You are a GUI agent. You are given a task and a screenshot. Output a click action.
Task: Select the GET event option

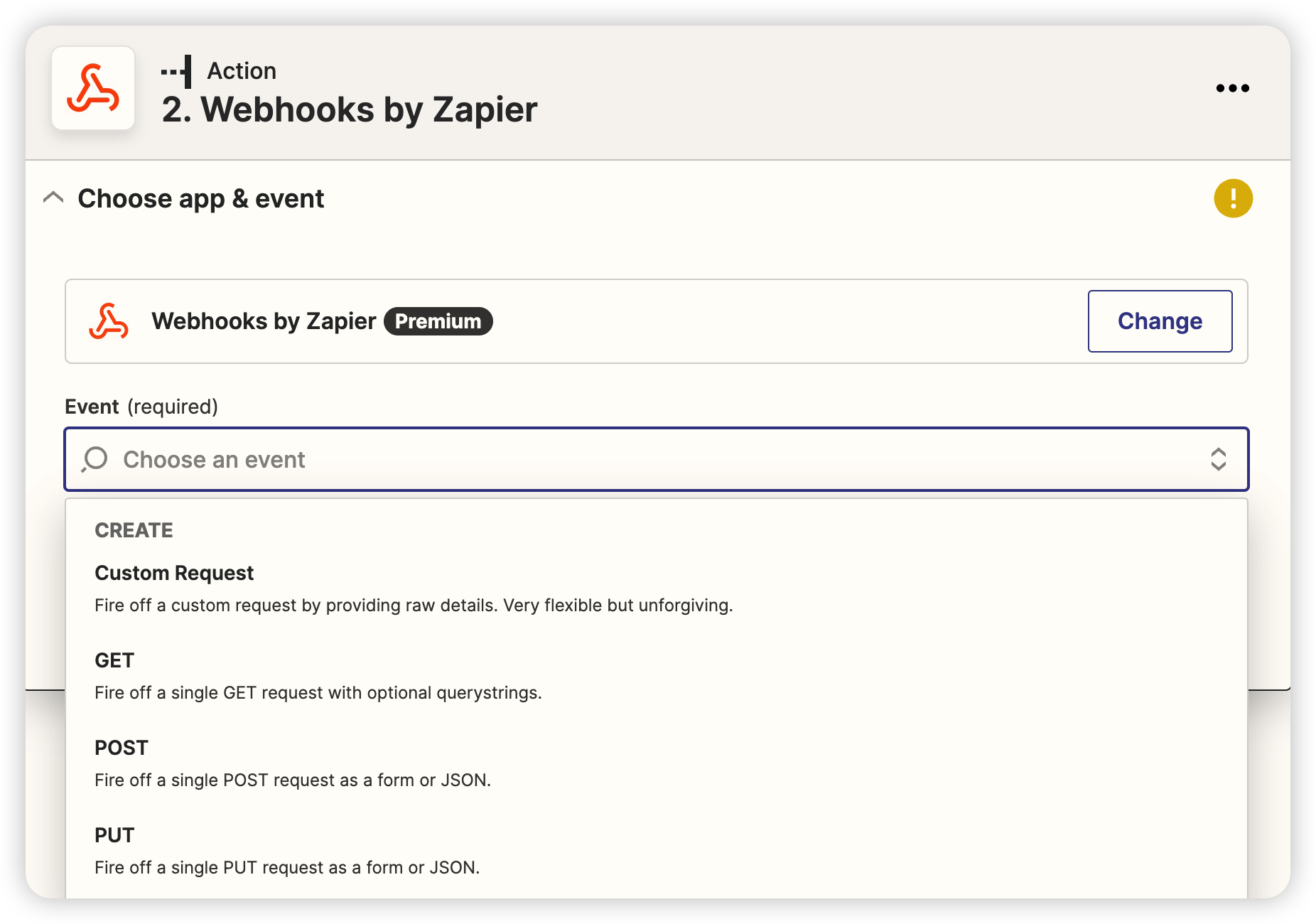[114, 660]
